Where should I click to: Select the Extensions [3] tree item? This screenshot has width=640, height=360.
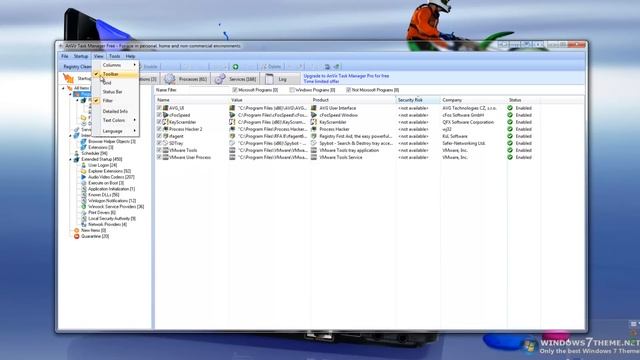[101, 147]
